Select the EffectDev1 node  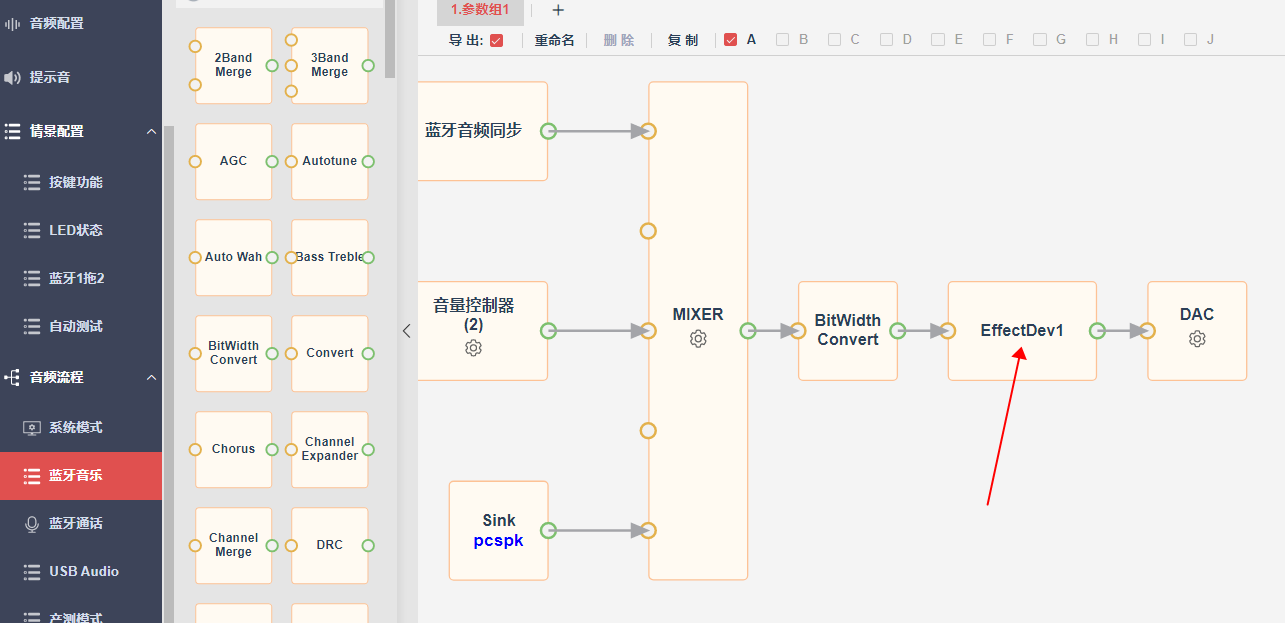(x=1022, y=331)
